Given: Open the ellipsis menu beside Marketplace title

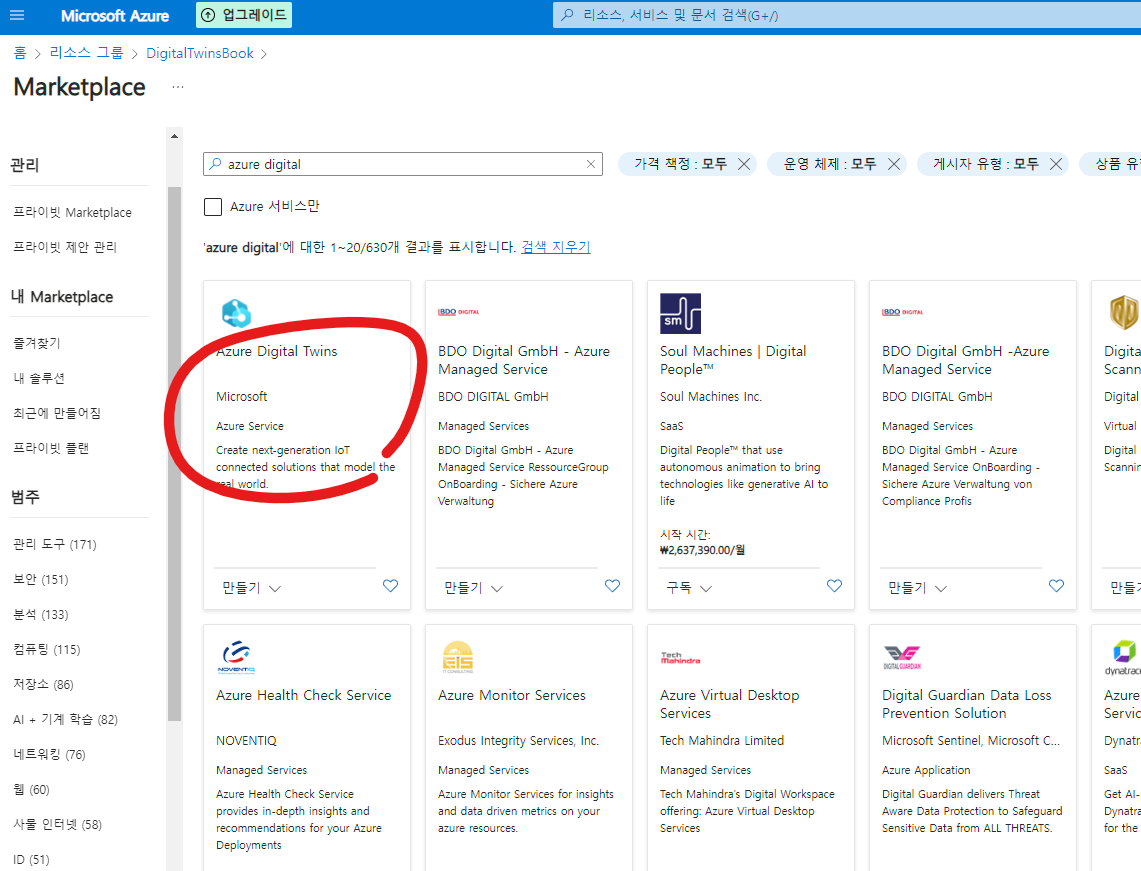Looking at the screenshot, I should pyautogui.click(x=178, y=87).
